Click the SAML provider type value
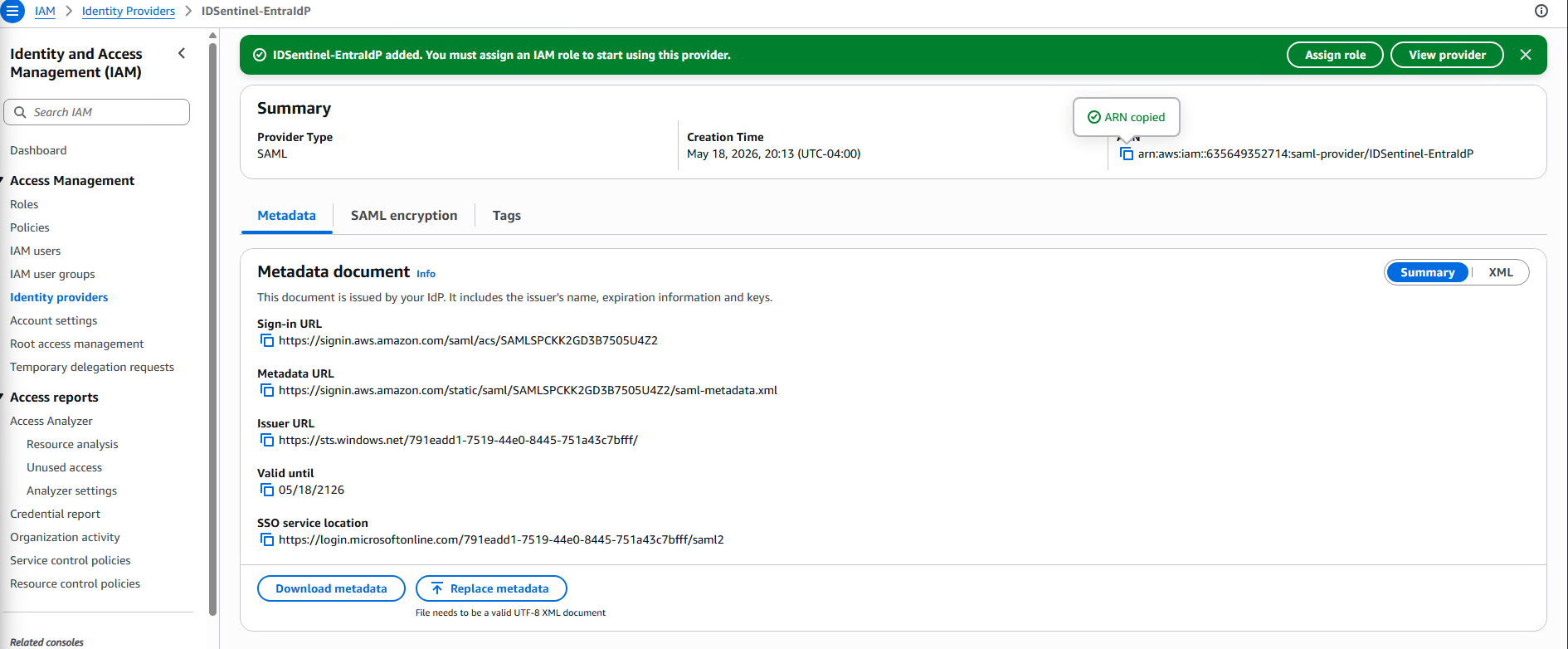Screen dimensions: 1568x649 click(x=272, y=154)
